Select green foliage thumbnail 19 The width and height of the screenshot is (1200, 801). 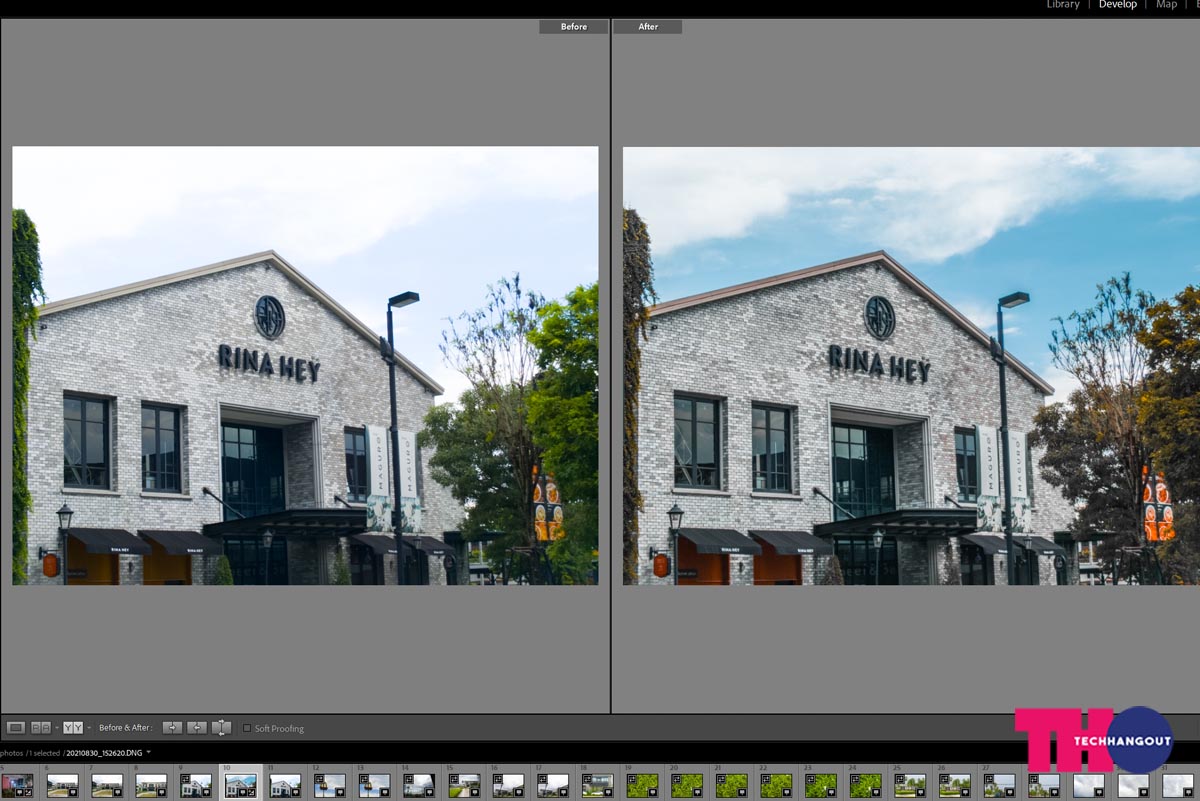[643, 785]
